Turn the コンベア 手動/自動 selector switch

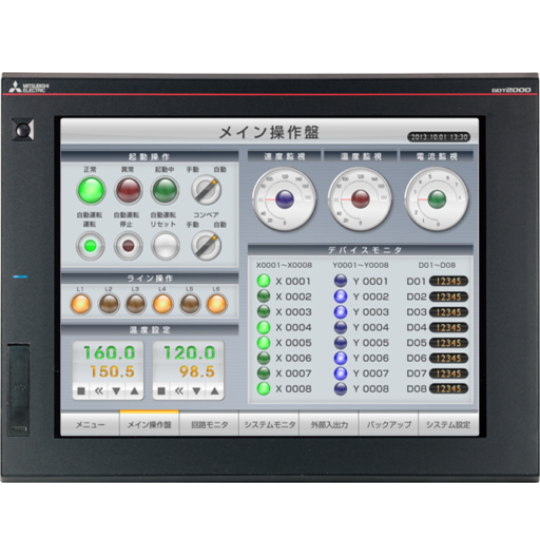pyautogui.click(x=206, y=245)
